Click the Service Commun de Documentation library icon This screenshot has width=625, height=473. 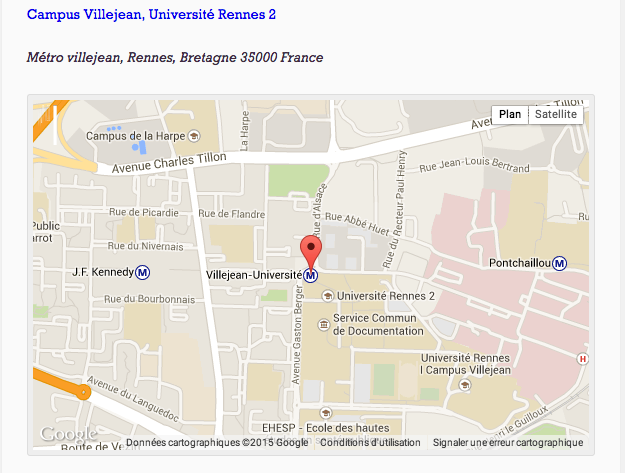coord(323,325)
